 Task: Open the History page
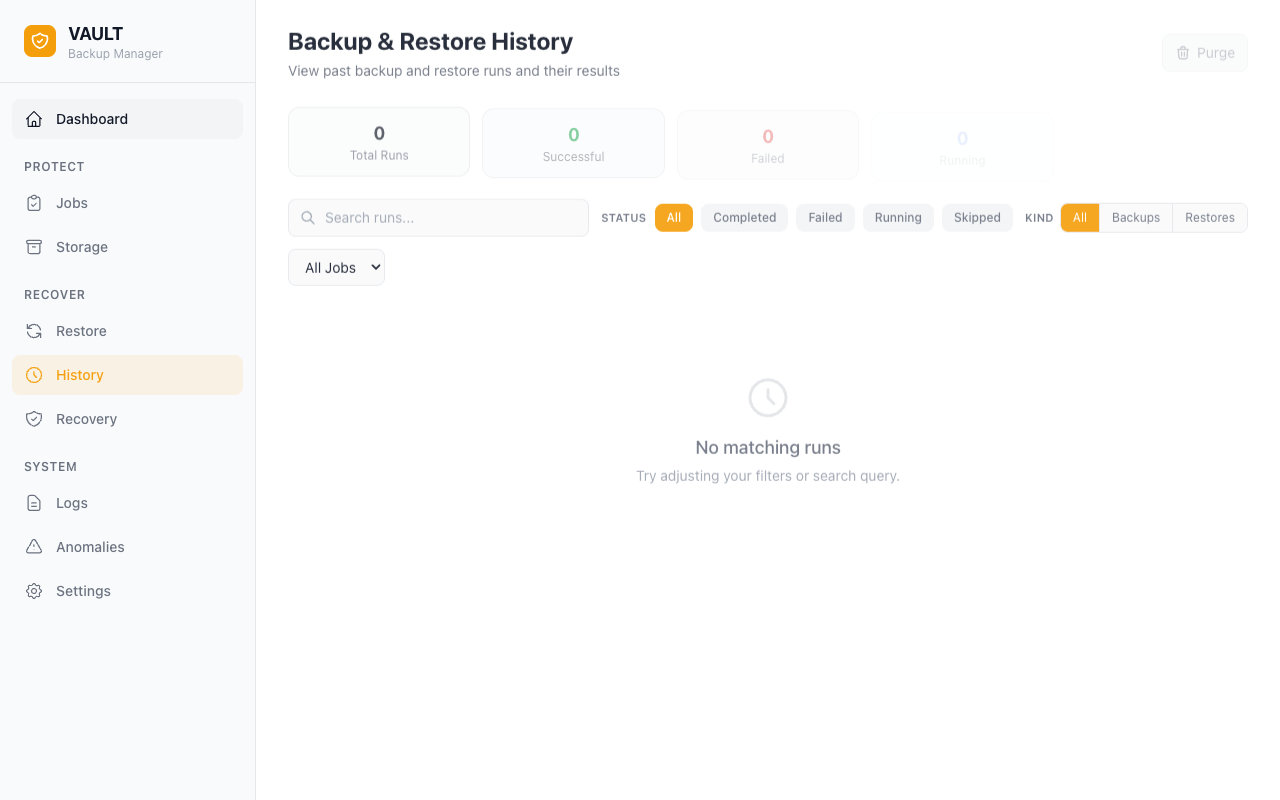point(127,375)
